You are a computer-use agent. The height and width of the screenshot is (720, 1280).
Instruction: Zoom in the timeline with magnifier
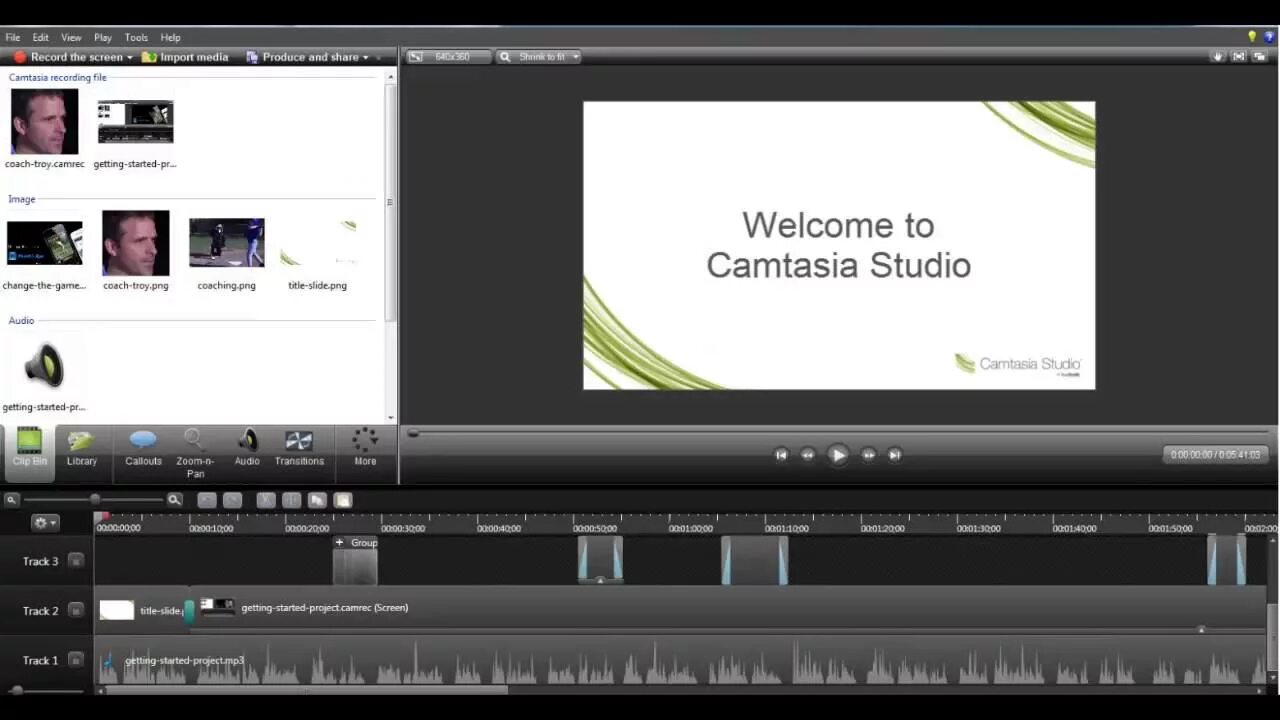pyautogui.click(x=174, y=500)
